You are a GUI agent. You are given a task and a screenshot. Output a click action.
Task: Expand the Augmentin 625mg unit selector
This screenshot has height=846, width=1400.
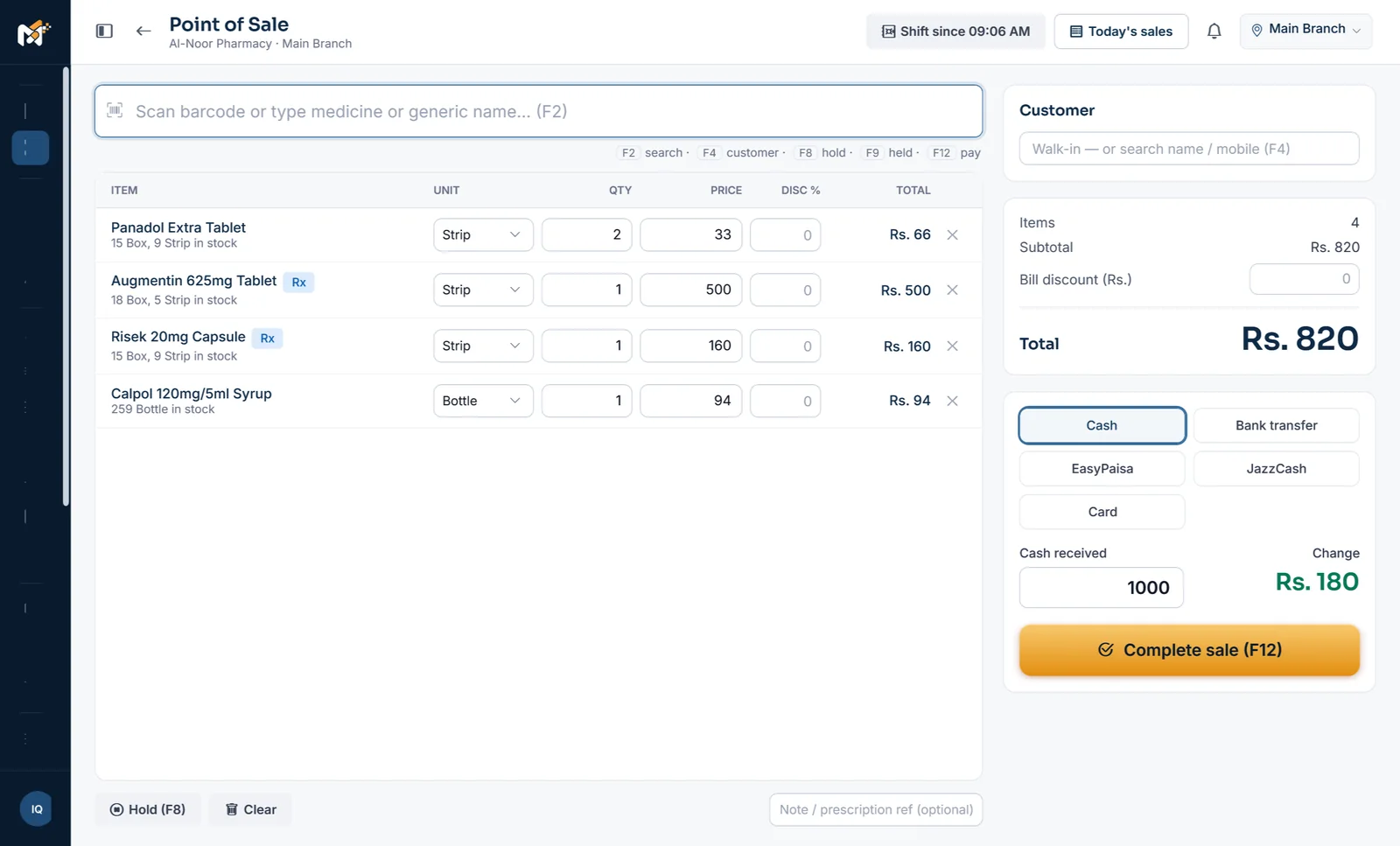[x=483, y=290]
